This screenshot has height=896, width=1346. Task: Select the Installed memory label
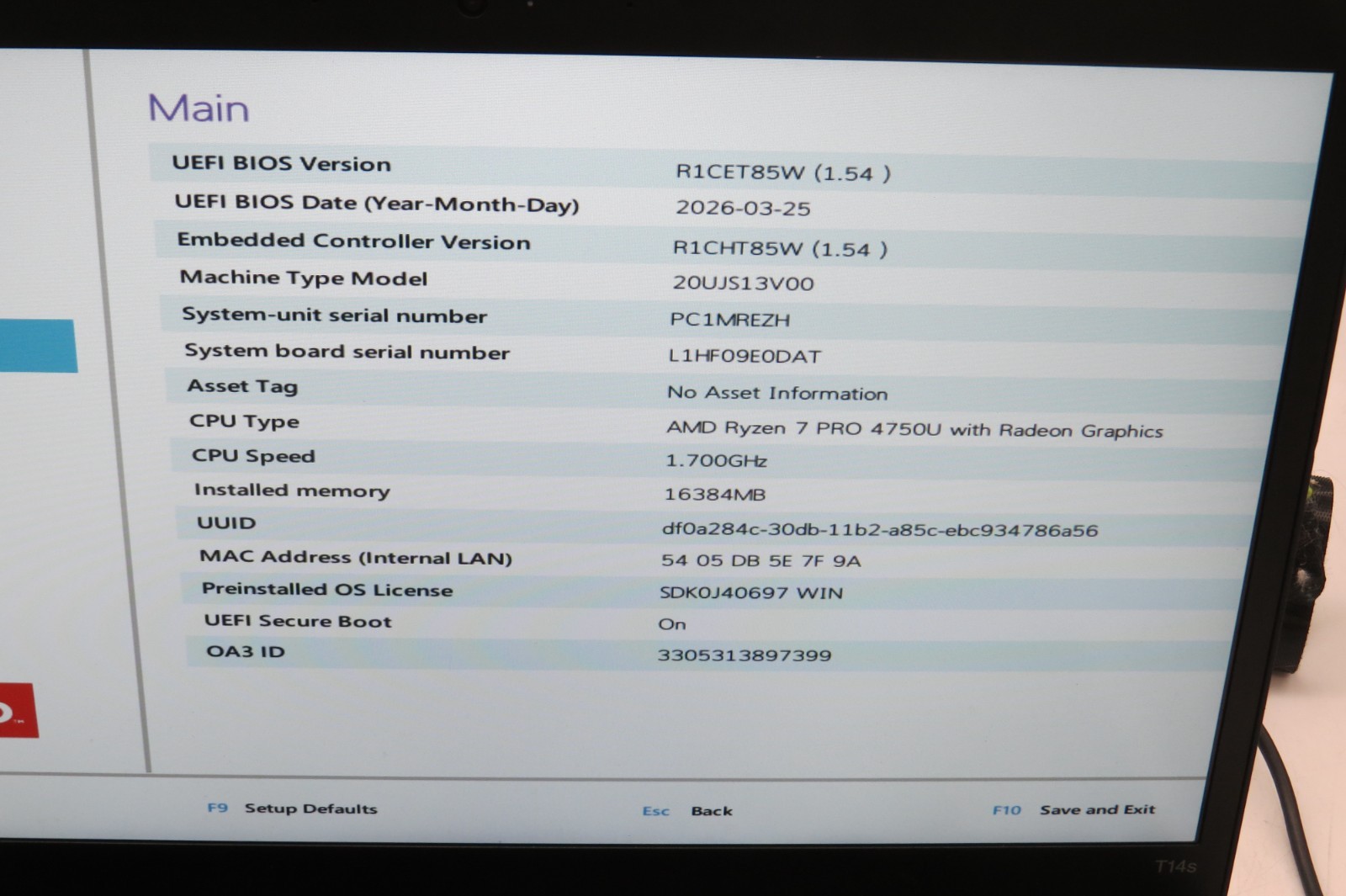tap(292, 490)
